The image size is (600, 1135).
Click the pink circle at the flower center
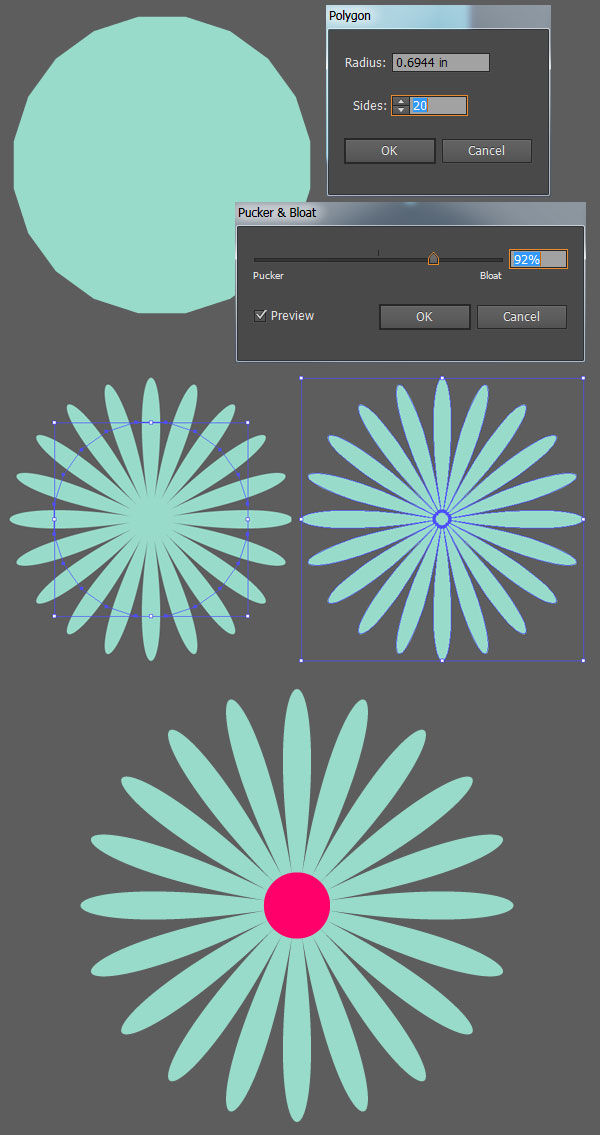297,905
